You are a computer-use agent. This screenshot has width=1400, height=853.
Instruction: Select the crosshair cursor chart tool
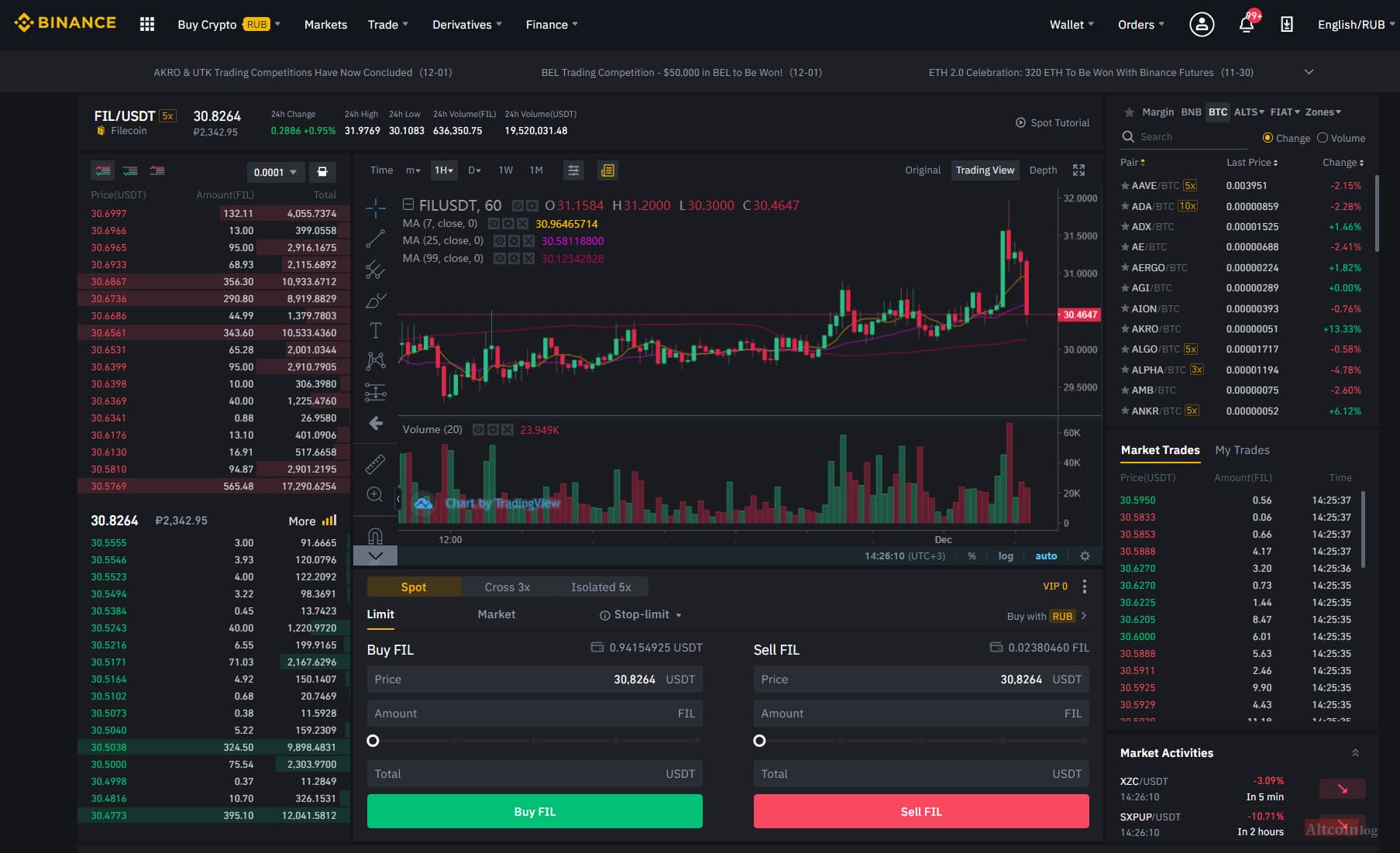coord(376,207)
